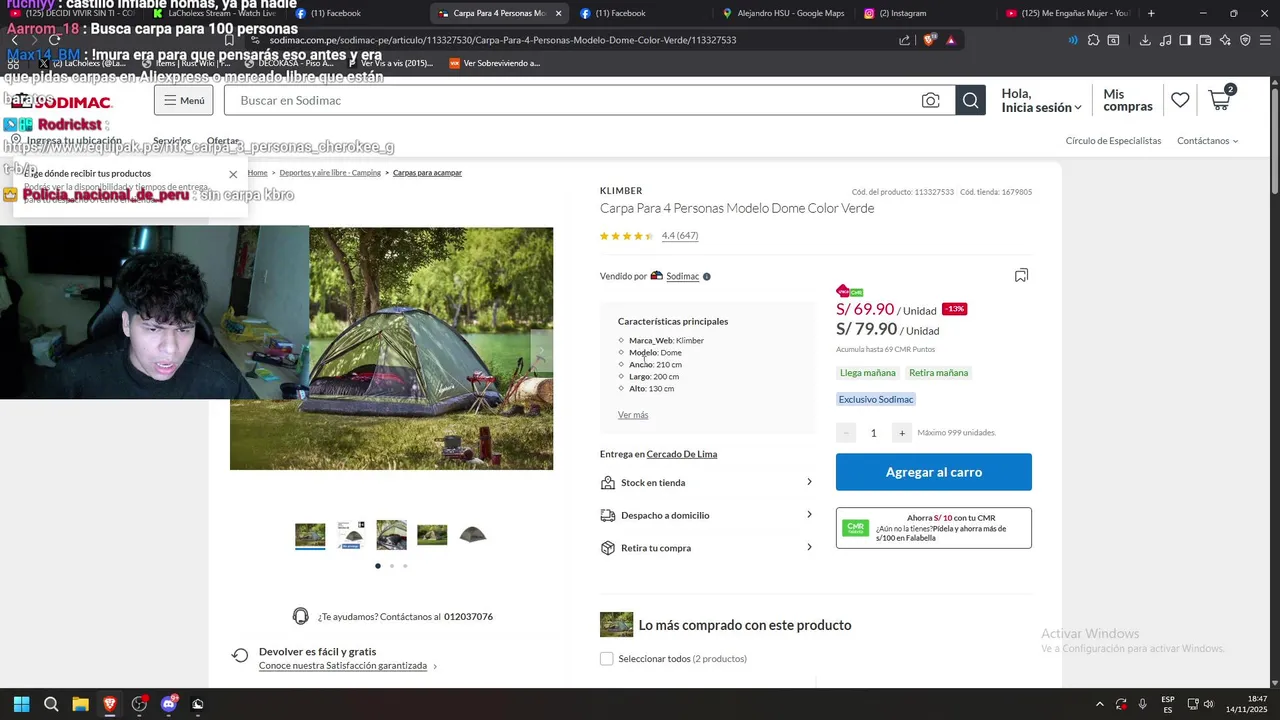Open 'Mis compras'
The height and width of the screenshot is (720, 1280).
tap(1127, 100)
